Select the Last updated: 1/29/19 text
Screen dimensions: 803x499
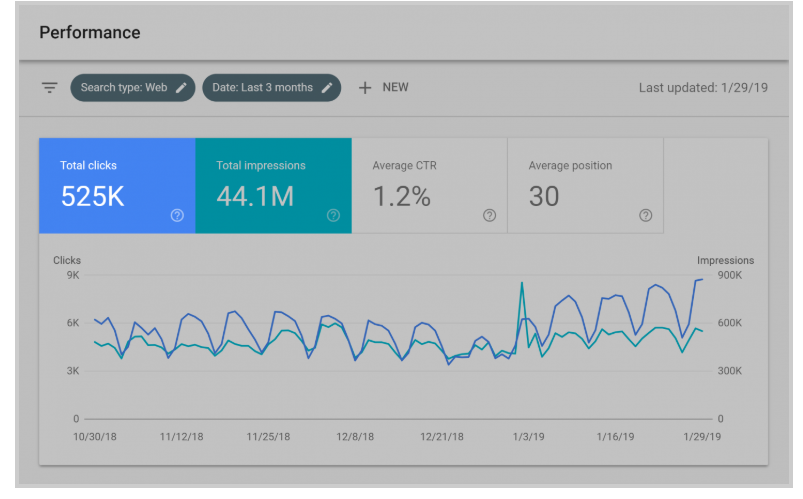point(703,88)
